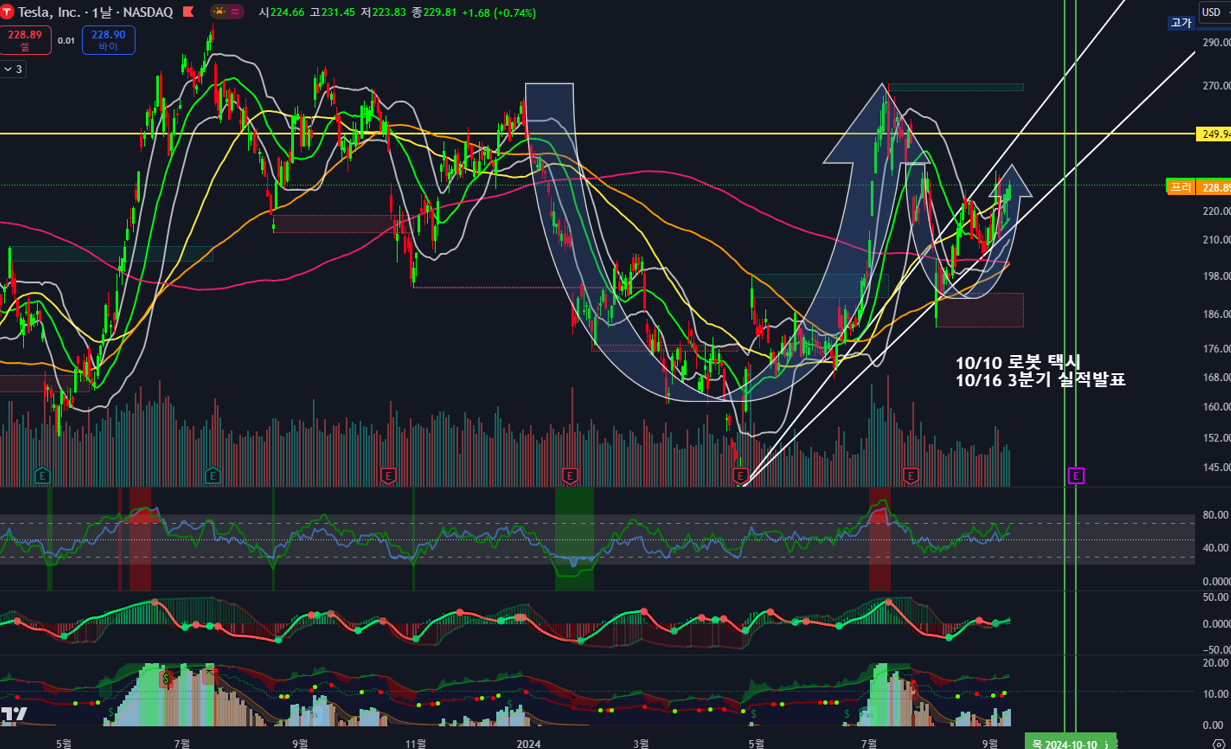Screen dimensions: 1231x749
Task: Click the sun market status icon
Action: 220,12
